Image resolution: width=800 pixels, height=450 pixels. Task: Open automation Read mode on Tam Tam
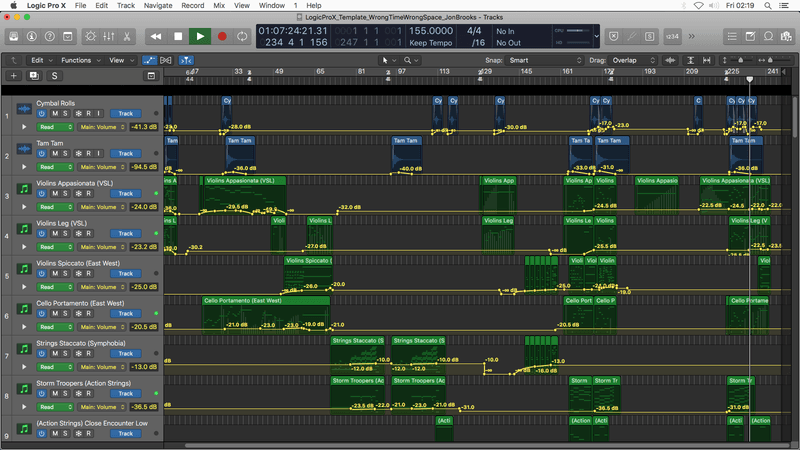[x=54, y=167]
